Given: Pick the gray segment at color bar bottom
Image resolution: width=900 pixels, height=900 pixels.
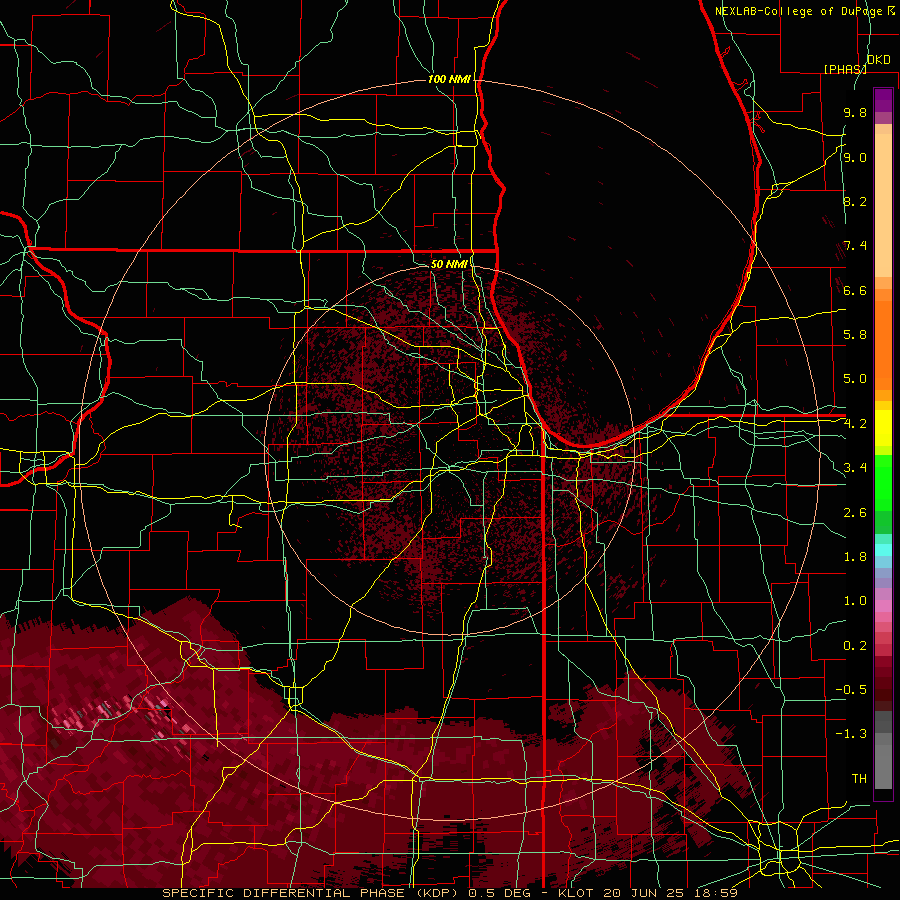Looking at the screenshot, I should coord(883,769).
